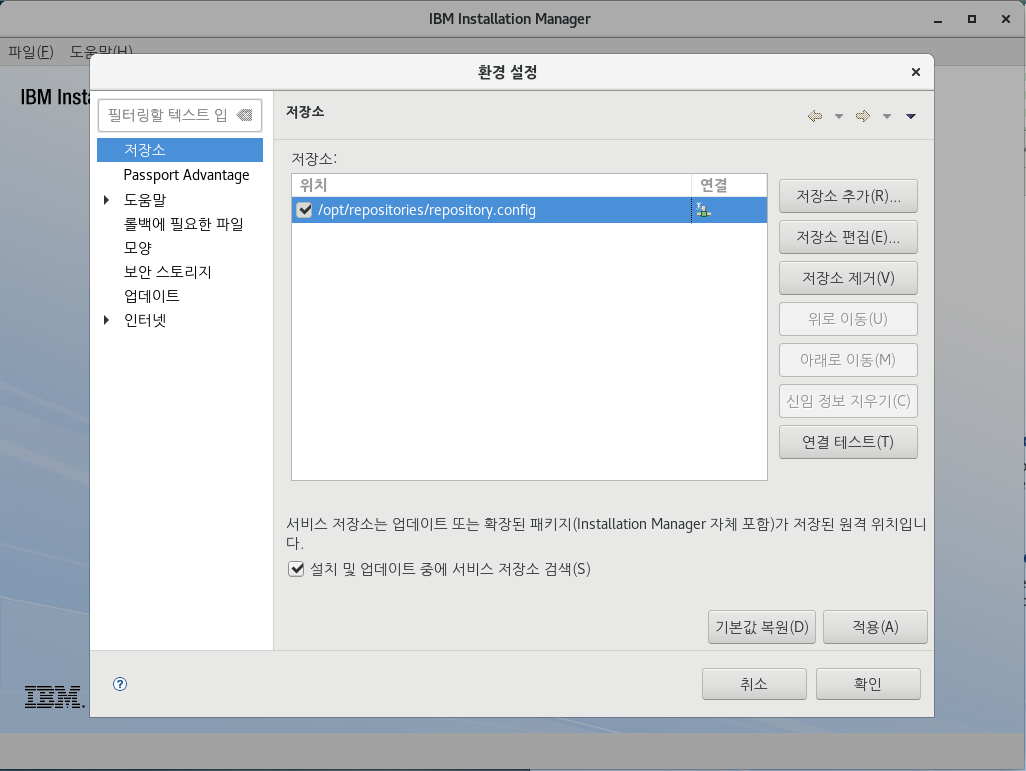The height and width of the screenshot is (771, 1026).
Task: Select the /opt/repositories/repository.config row text
Action: pos(427,210)
